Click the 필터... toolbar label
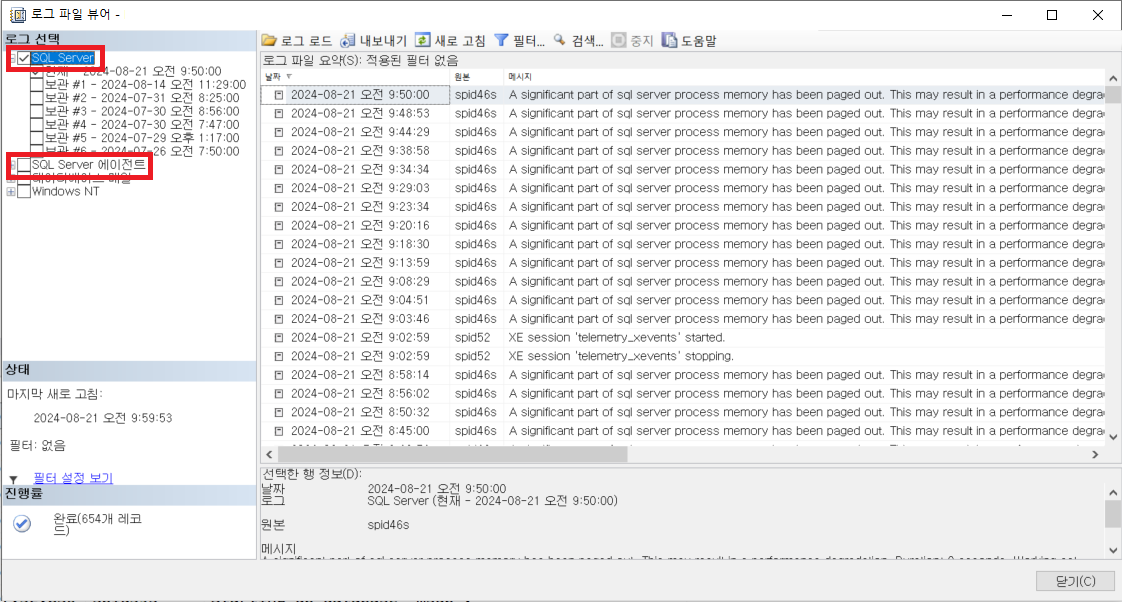 (x=529, y=41)
